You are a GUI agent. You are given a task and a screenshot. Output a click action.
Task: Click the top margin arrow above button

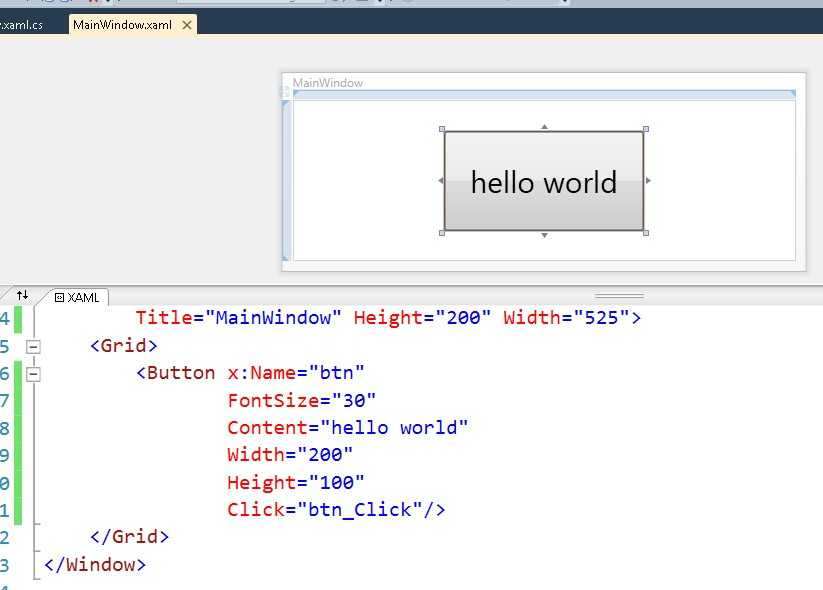tap(545, 127)
